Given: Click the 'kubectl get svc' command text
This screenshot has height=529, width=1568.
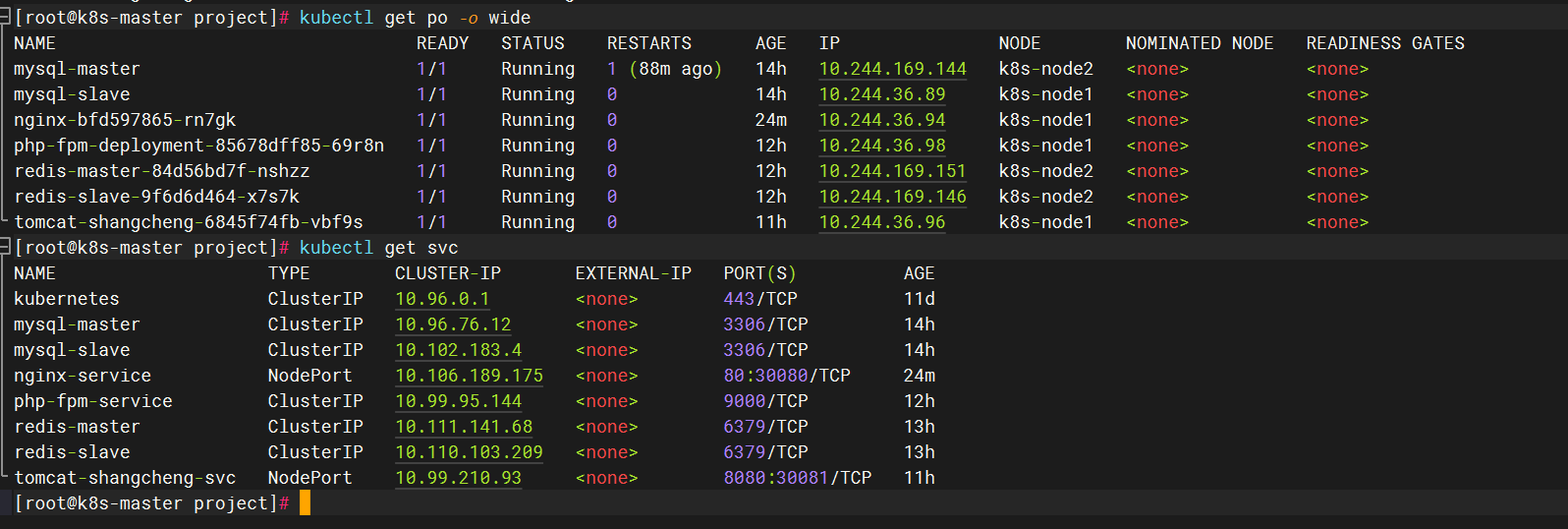Looking at the screenshot, I should coord(378,248).
